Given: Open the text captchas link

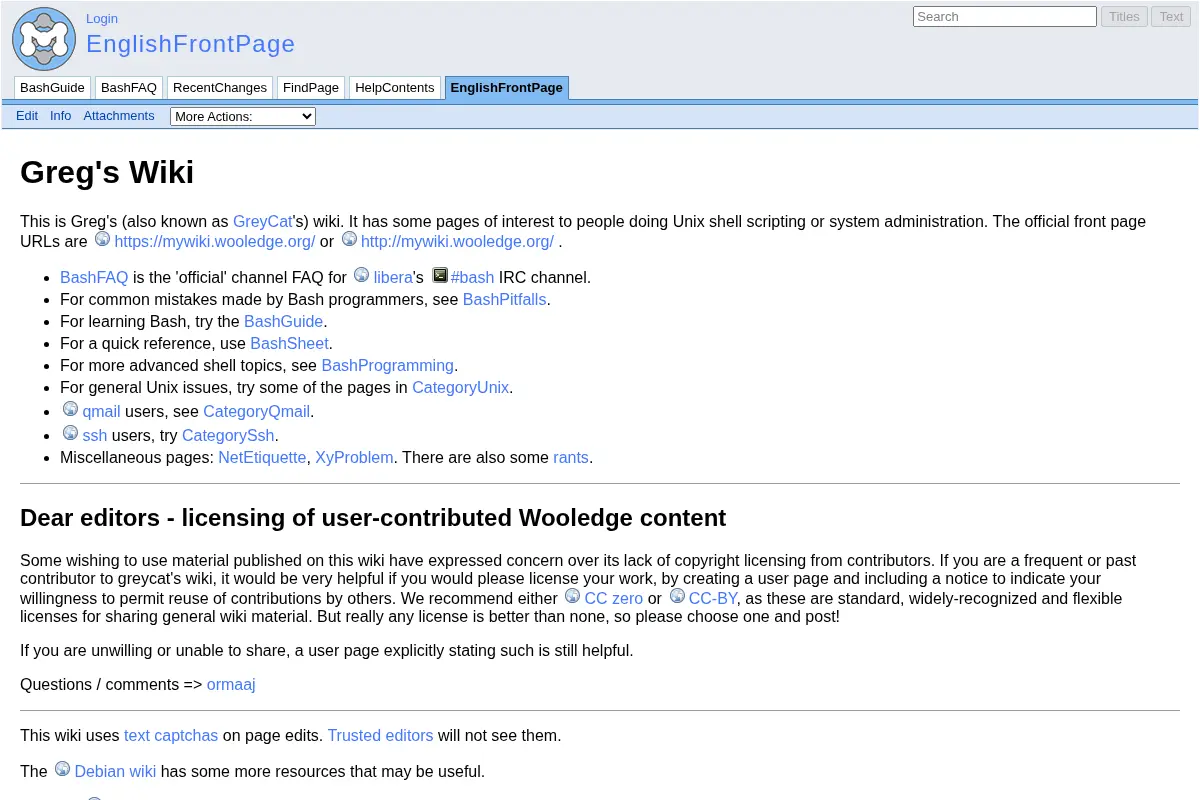Looking at the screenshot, I should (x=171, y=736).
